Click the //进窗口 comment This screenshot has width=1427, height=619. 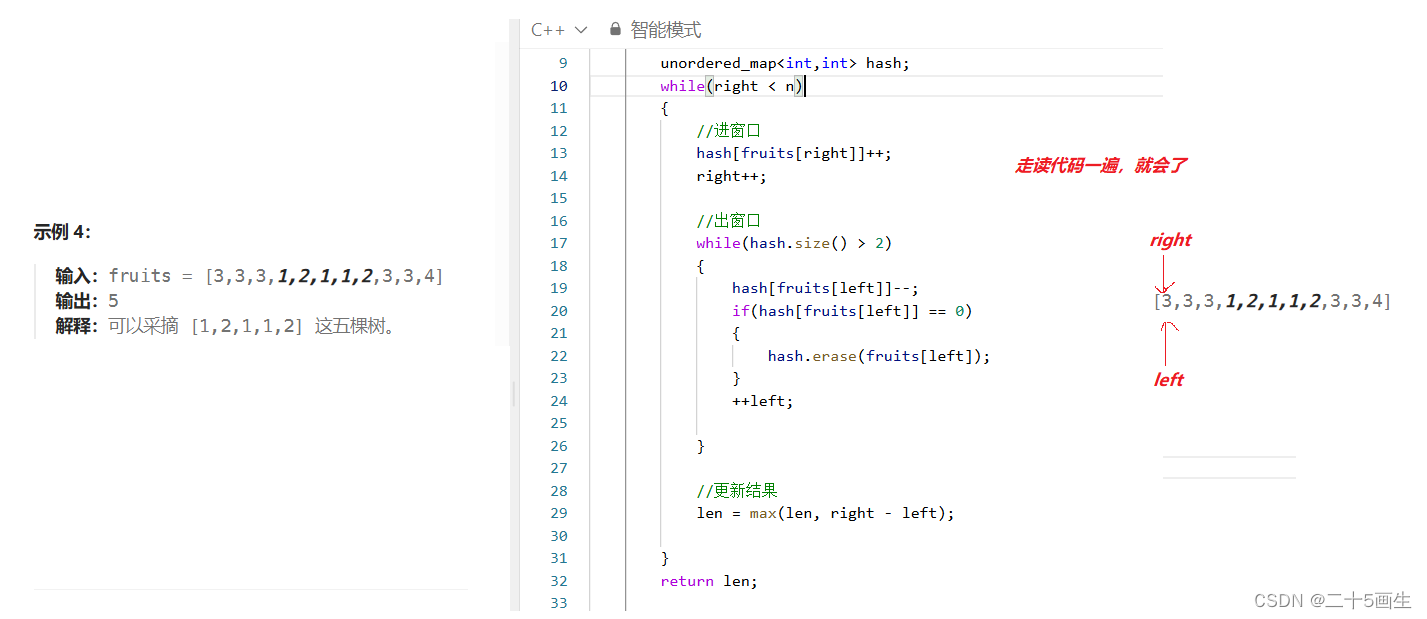(x=729, y=131)
